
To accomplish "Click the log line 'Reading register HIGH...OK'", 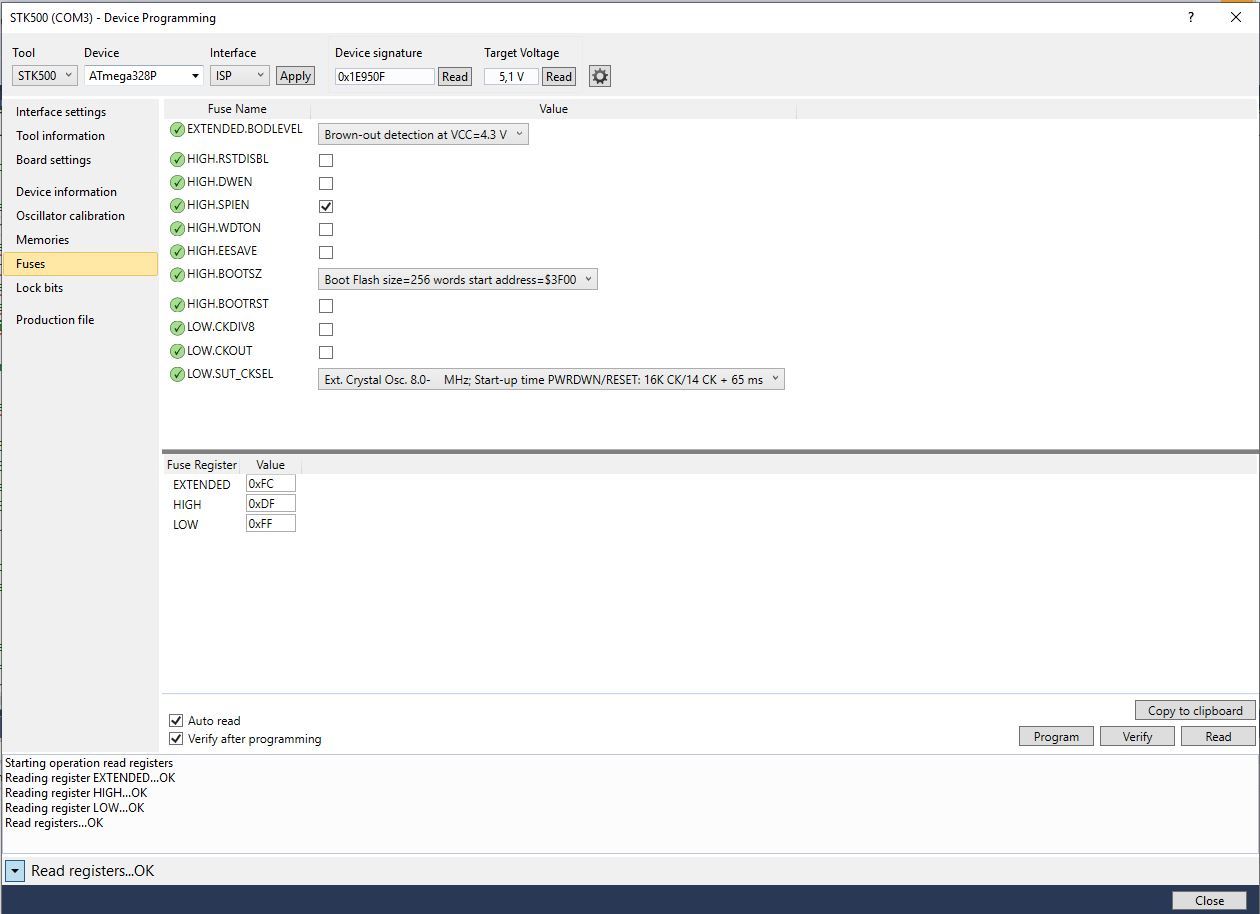I will pyautogui.click(x=76, y=793).
